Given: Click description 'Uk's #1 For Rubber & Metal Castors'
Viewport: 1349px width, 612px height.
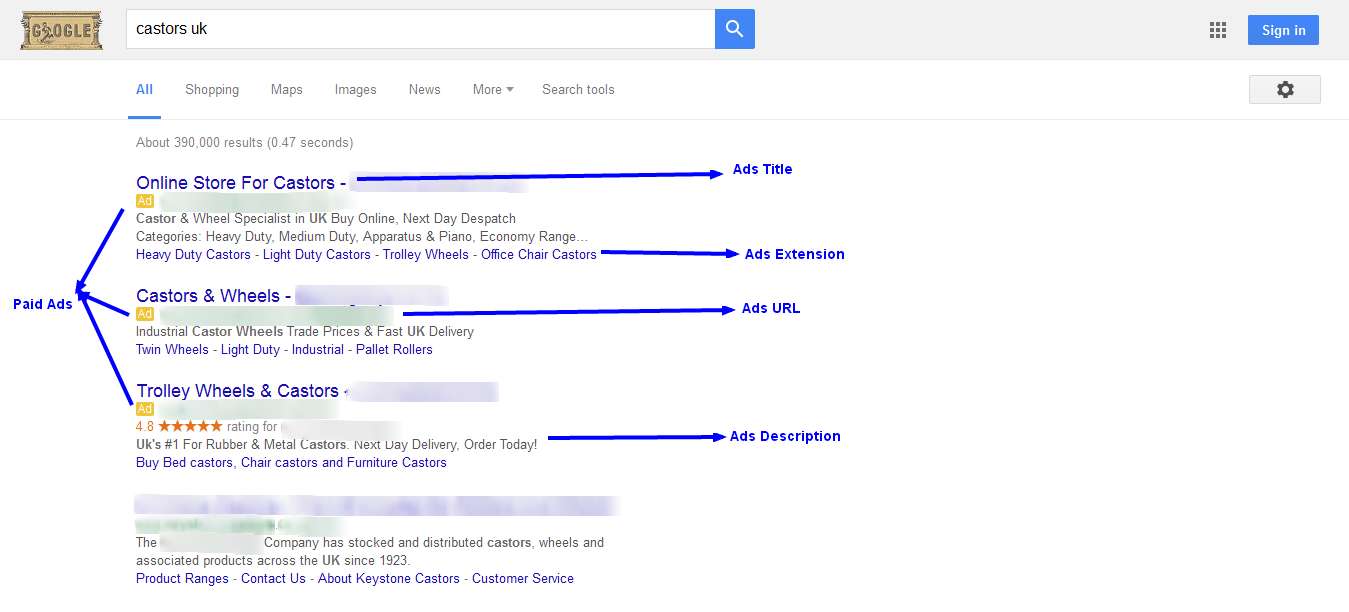Looking at the screenshot, I should click(x=241, y=445).
